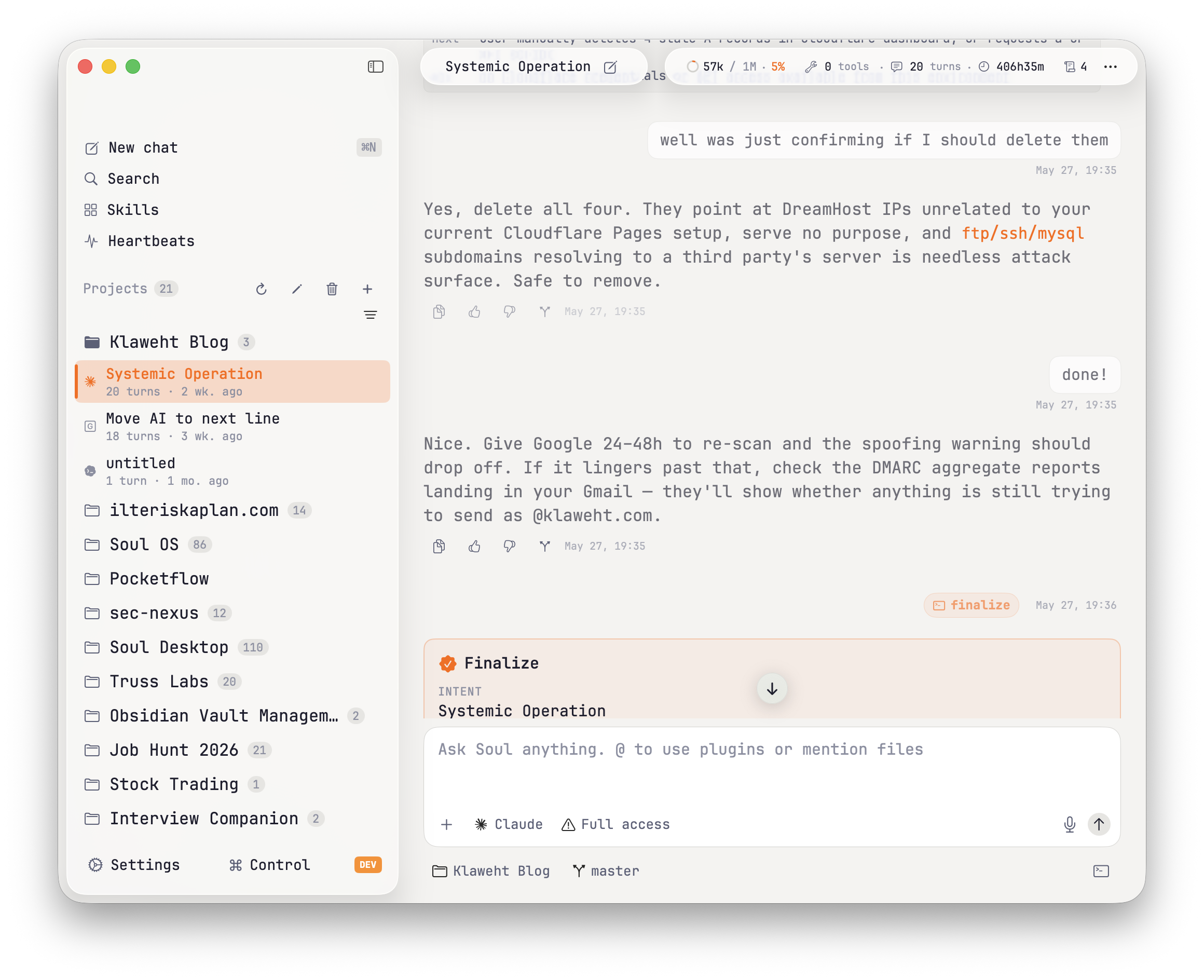Open the Skills section
This screenshot has width=1204, height=980.
click(232, 210)
